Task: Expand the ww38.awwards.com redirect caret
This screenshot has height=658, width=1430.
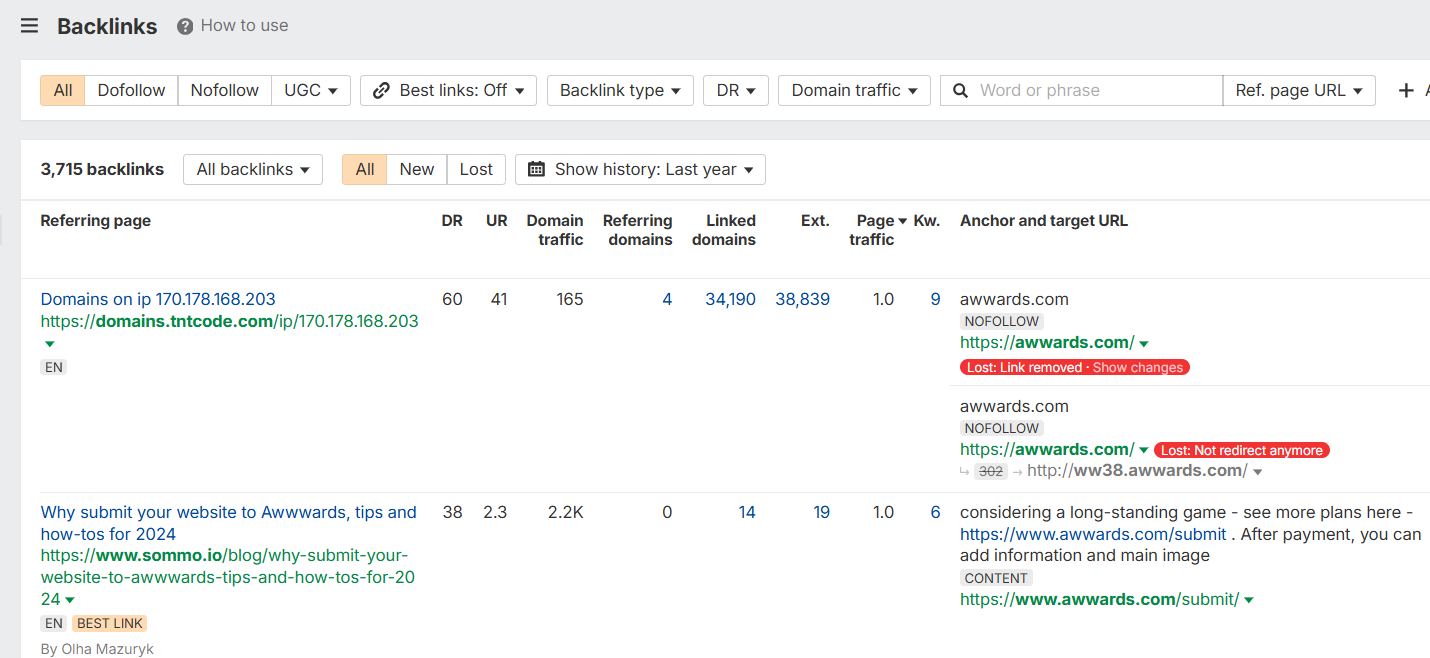Action: [1258, 471]
